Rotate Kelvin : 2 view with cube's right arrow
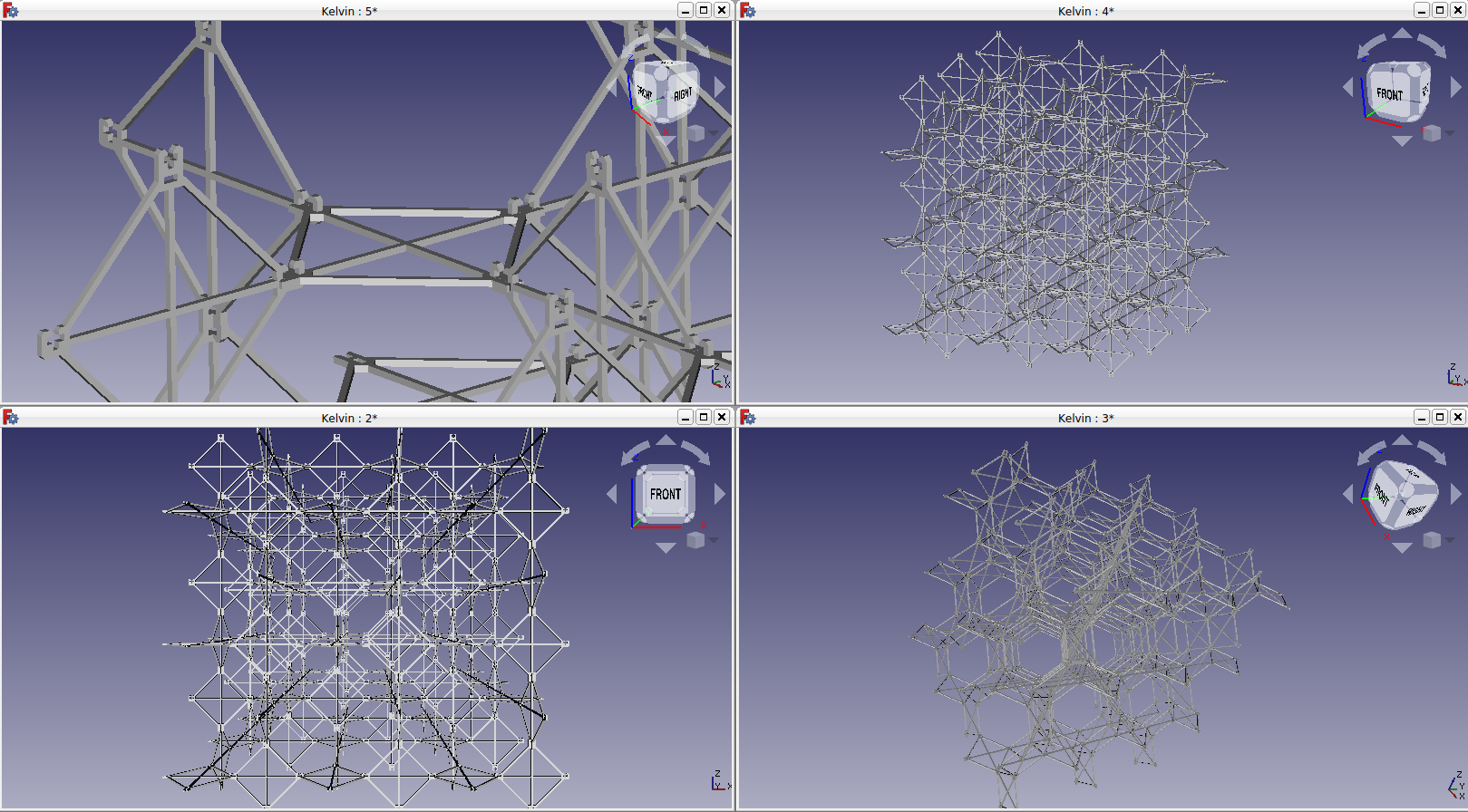 720,494
